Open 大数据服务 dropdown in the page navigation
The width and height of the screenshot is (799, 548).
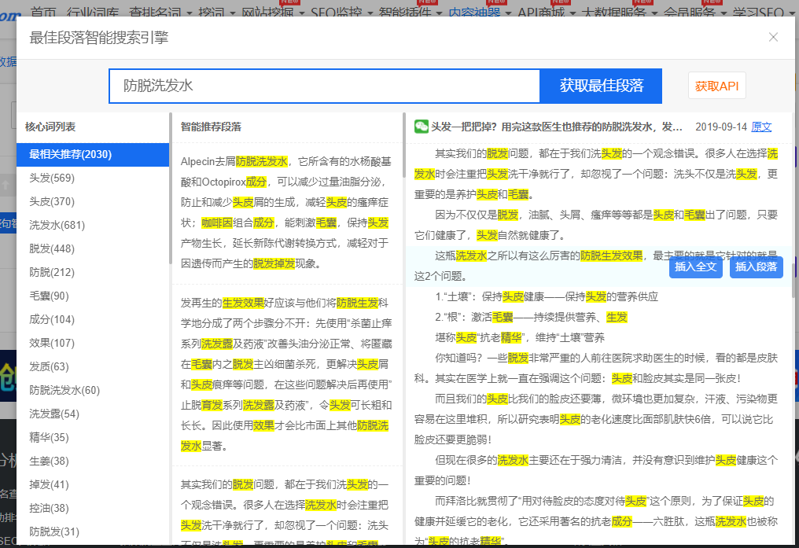[x=619, y=12]
